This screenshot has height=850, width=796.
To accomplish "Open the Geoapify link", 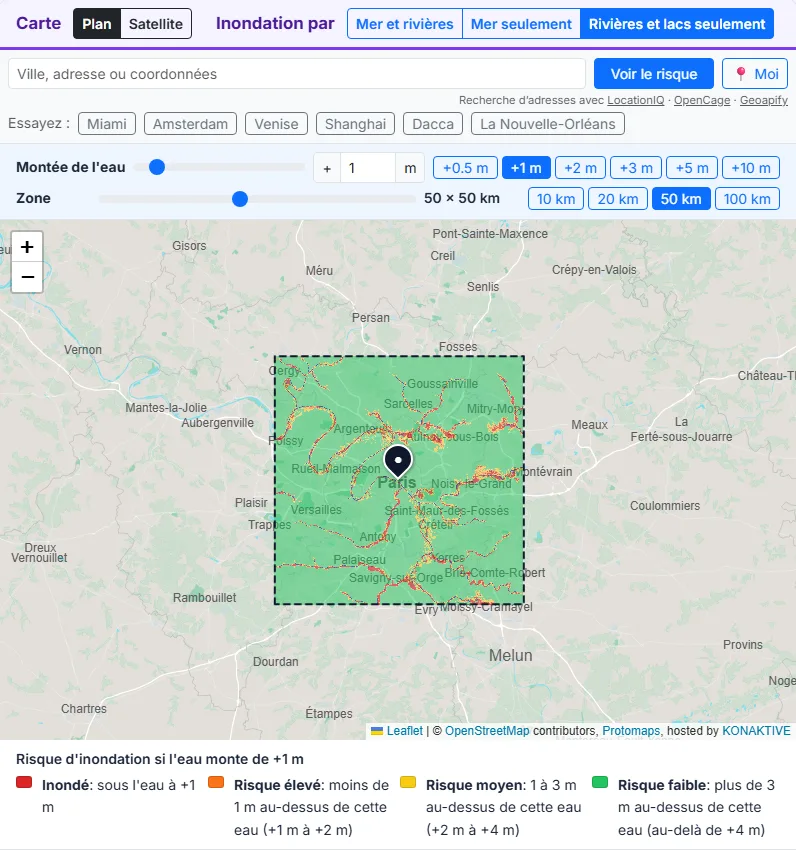I will pos(763,100).
